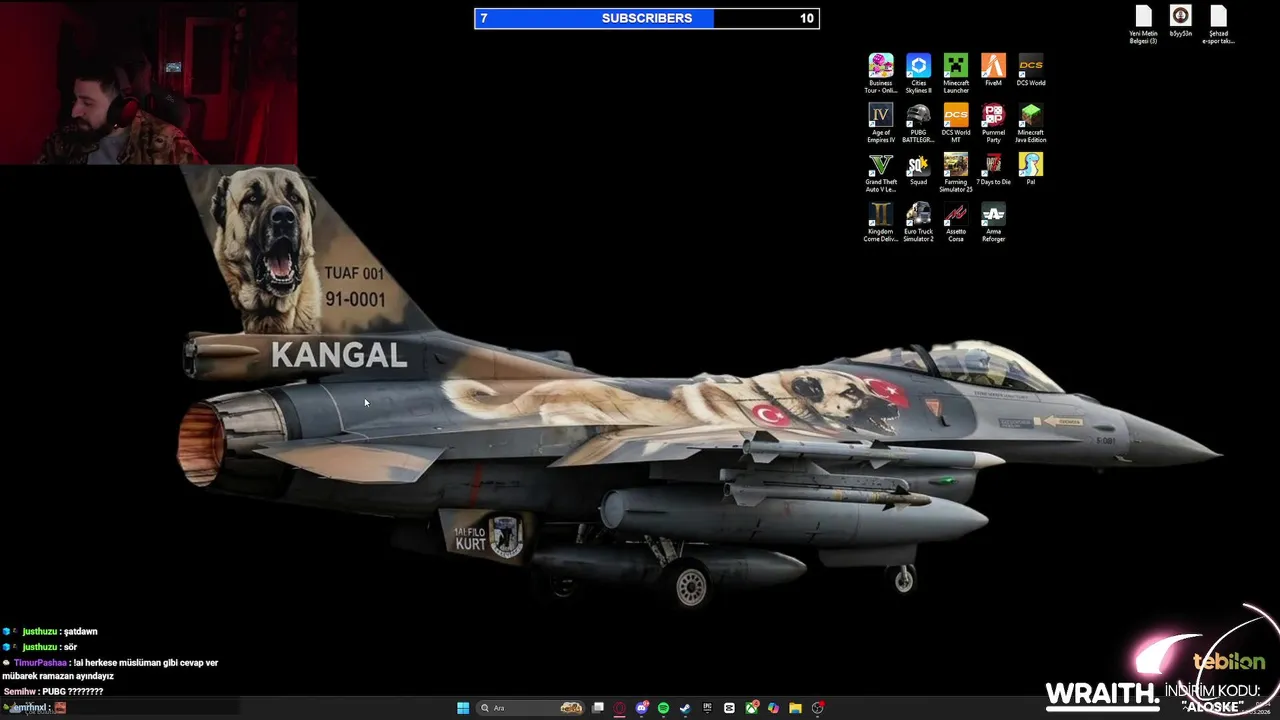Select Minecraft Java Edition icon
Screen dimensions: 1280x720
(1031, 123)
